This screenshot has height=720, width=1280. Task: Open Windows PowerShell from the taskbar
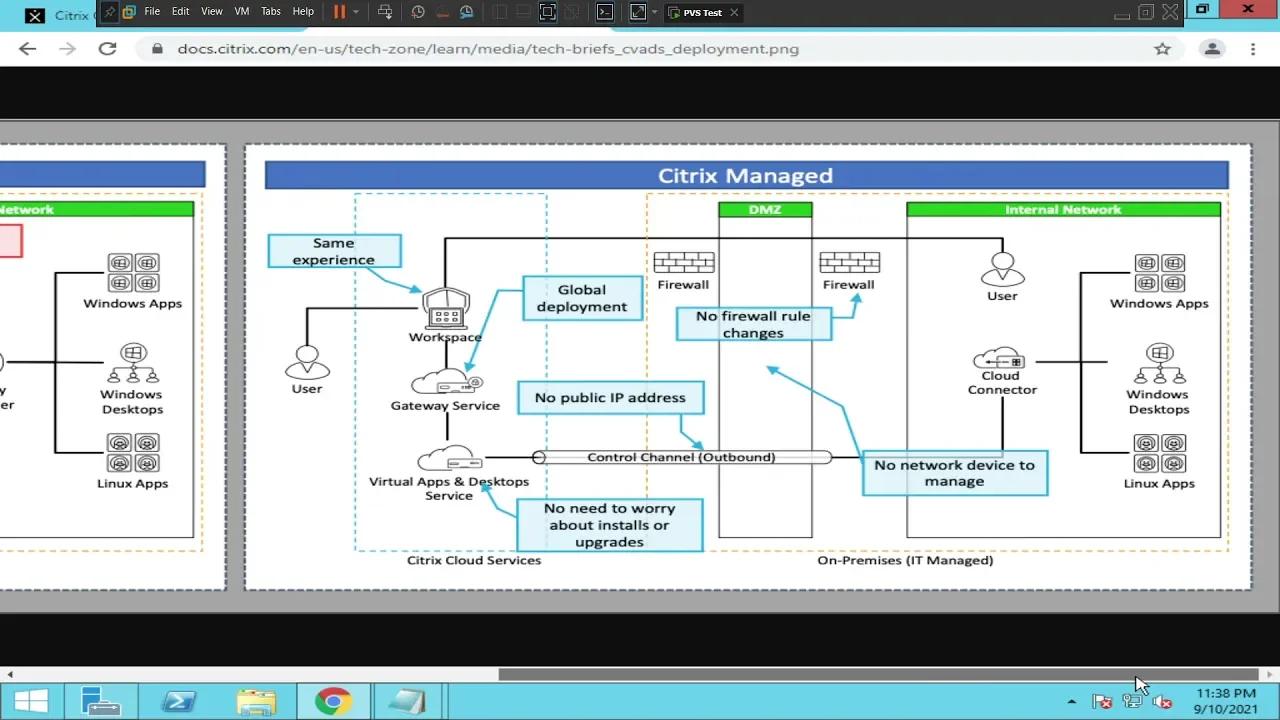[179, 702]
